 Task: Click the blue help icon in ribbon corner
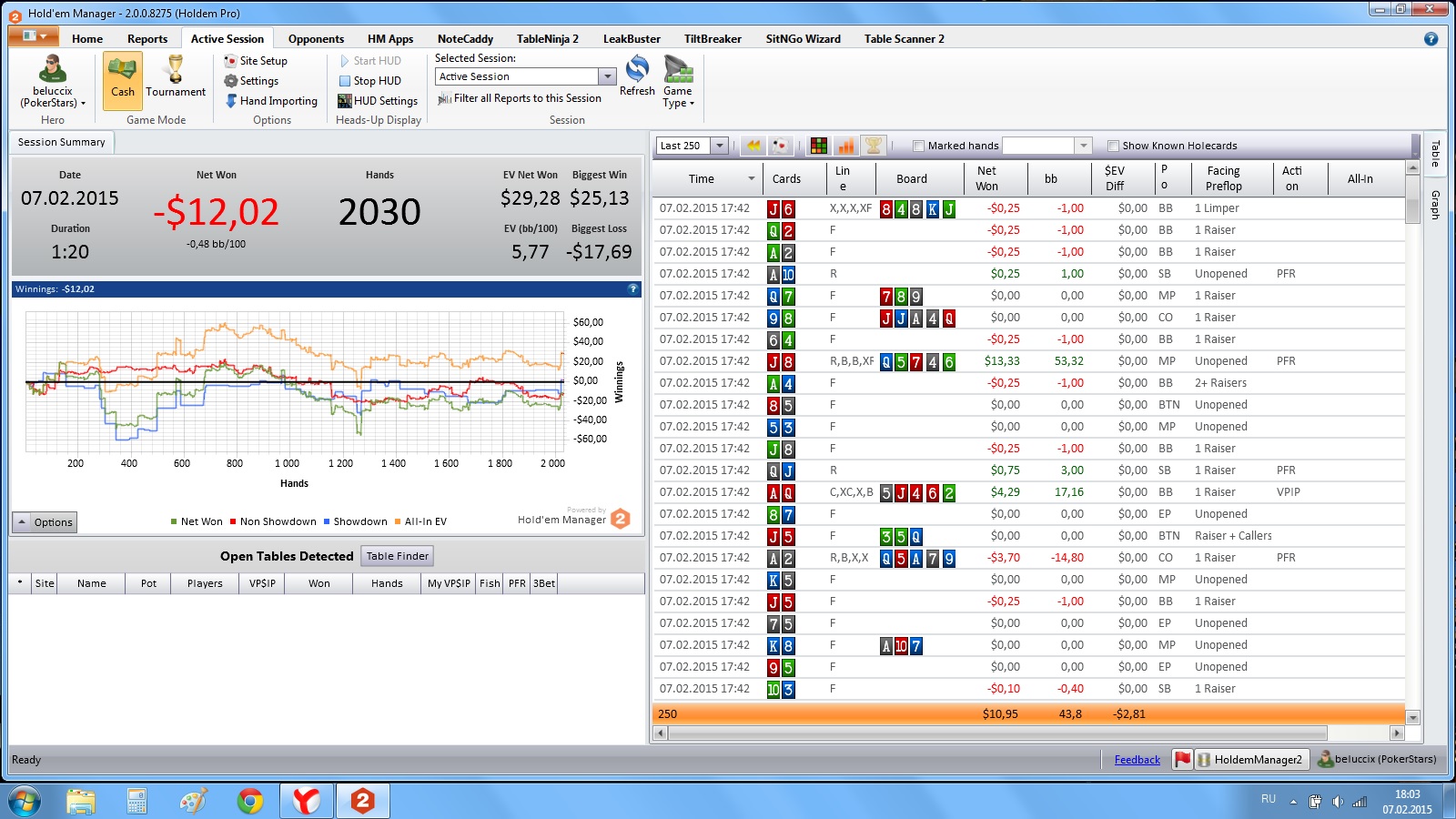(x=1431, y=39)
